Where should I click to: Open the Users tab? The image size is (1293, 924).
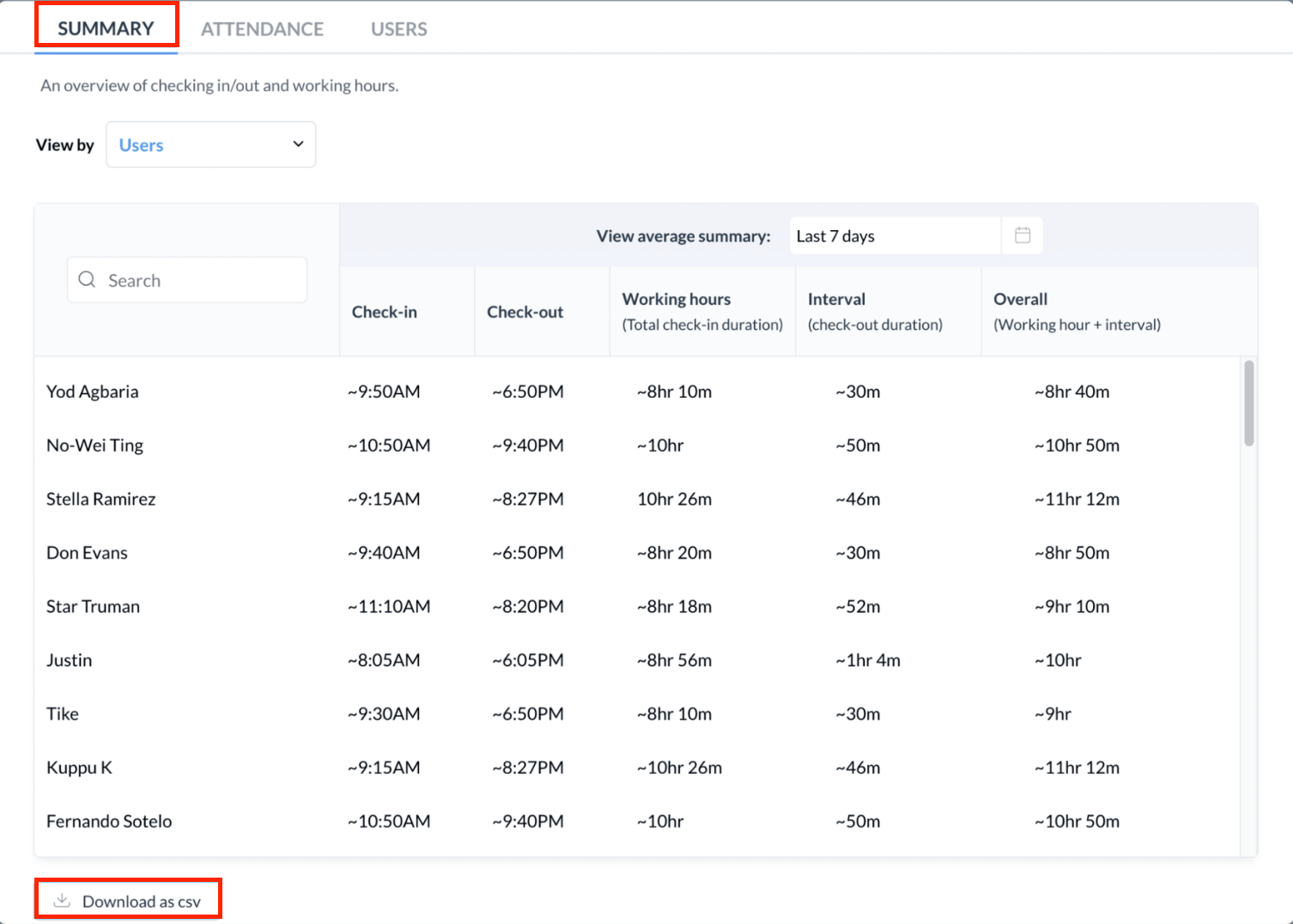(x=398, y=29)
